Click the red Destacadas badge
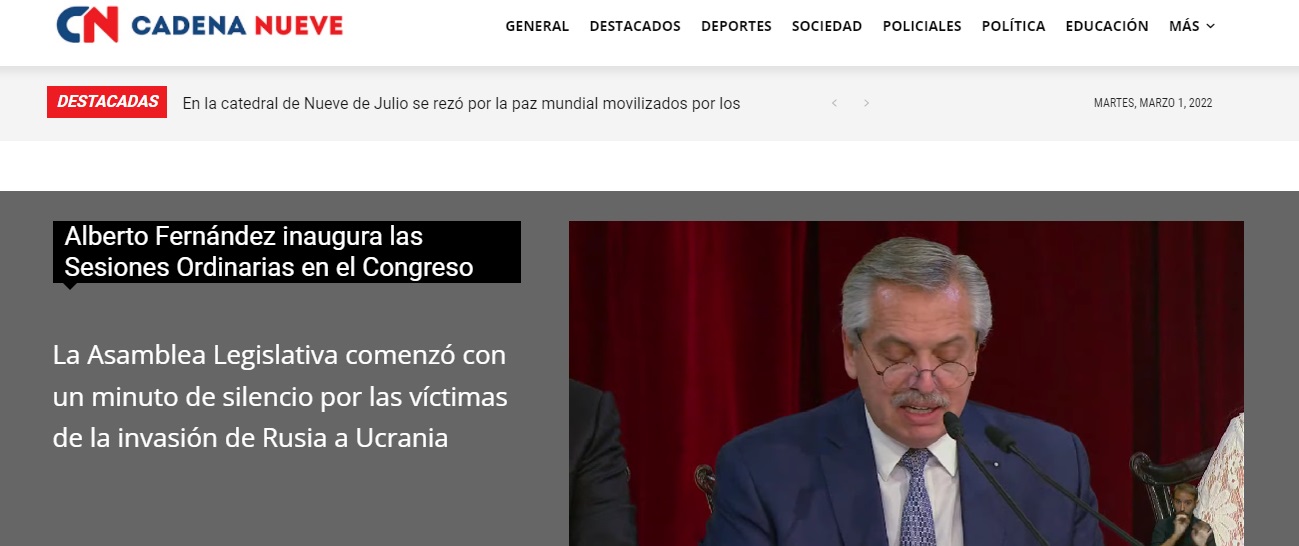 pos(108,102)
